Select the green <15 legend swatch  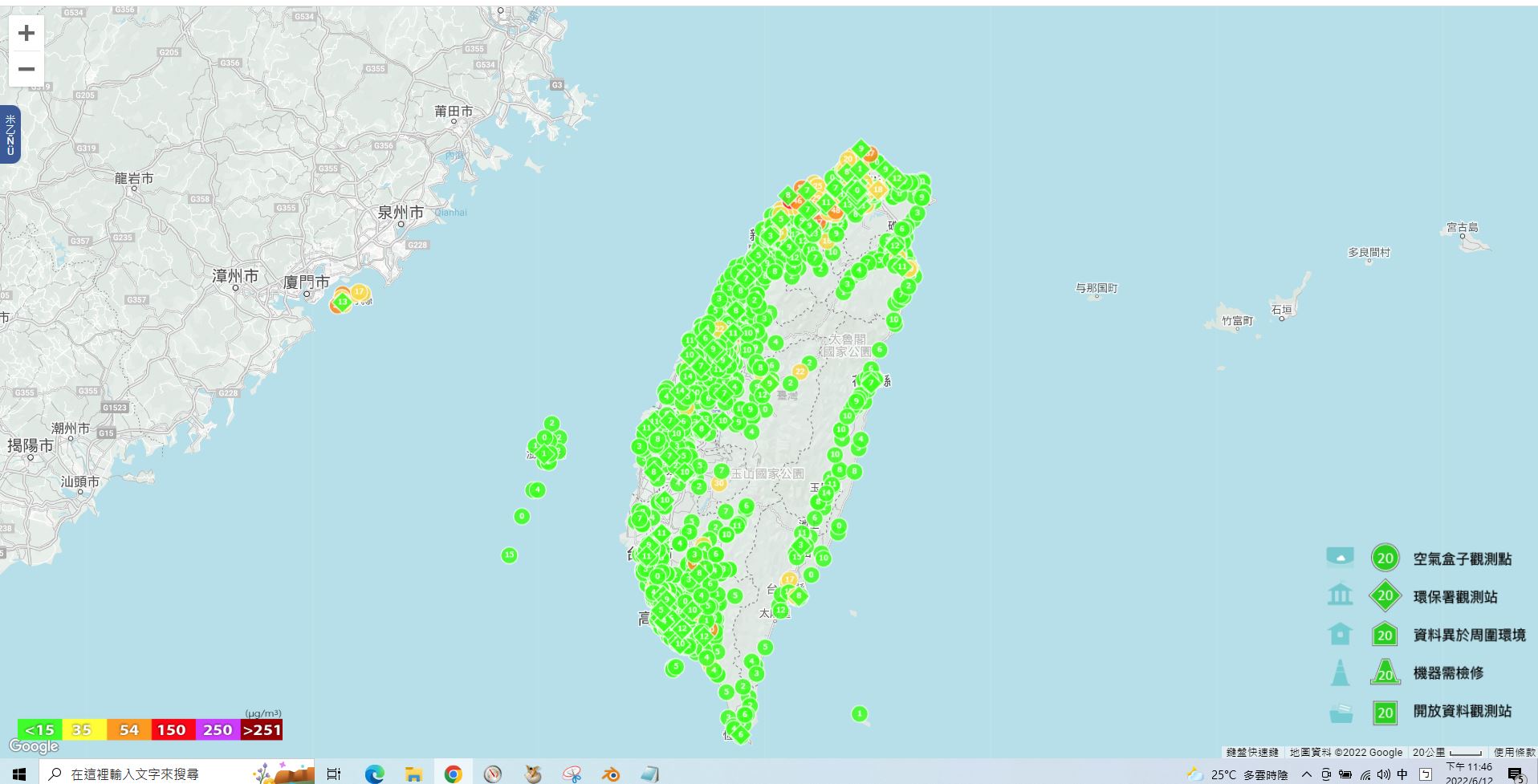40,729
